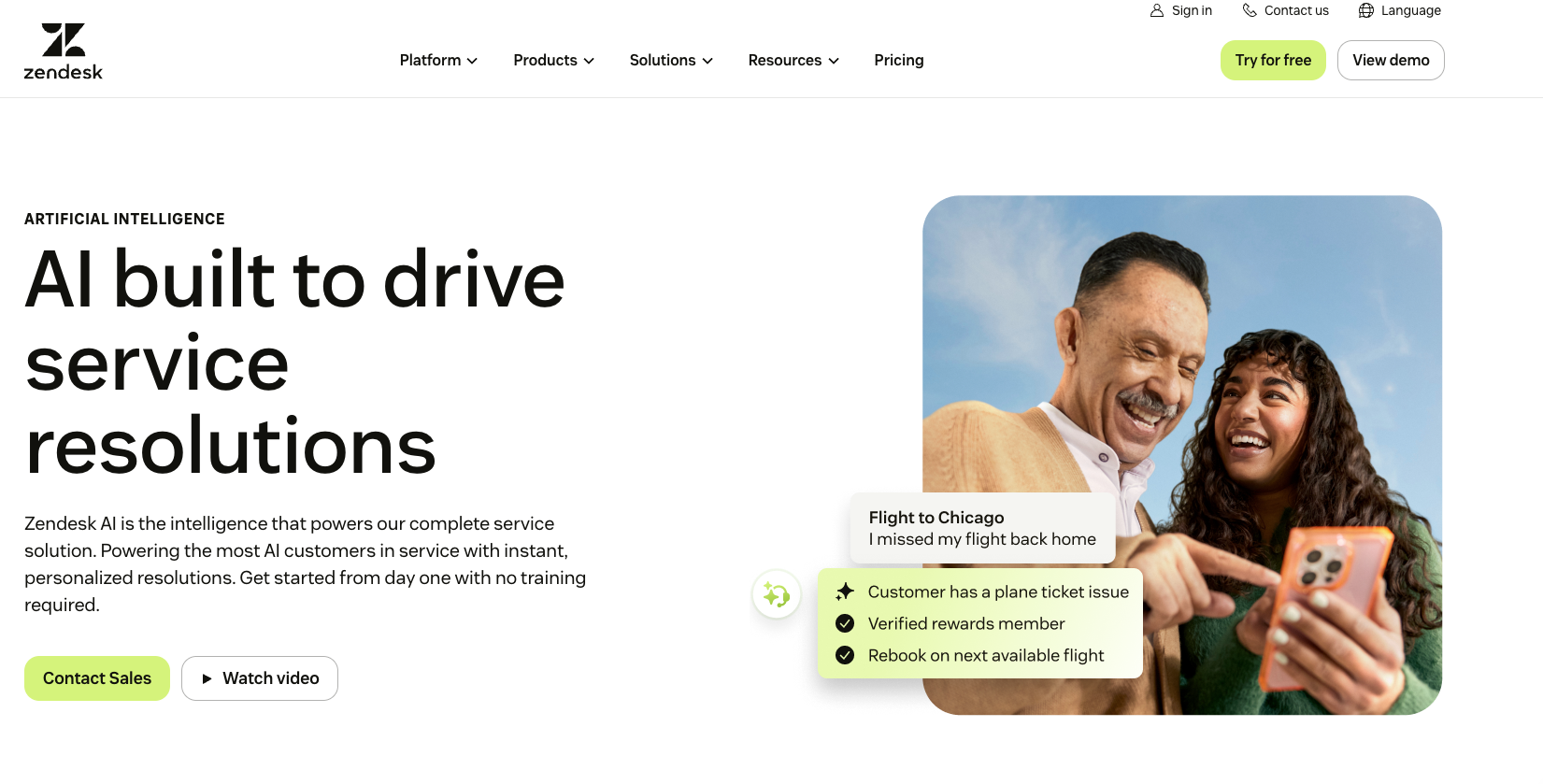This screenshot has height=784, width=1543.
Task: Open the Language selector
Action: 1400,10
